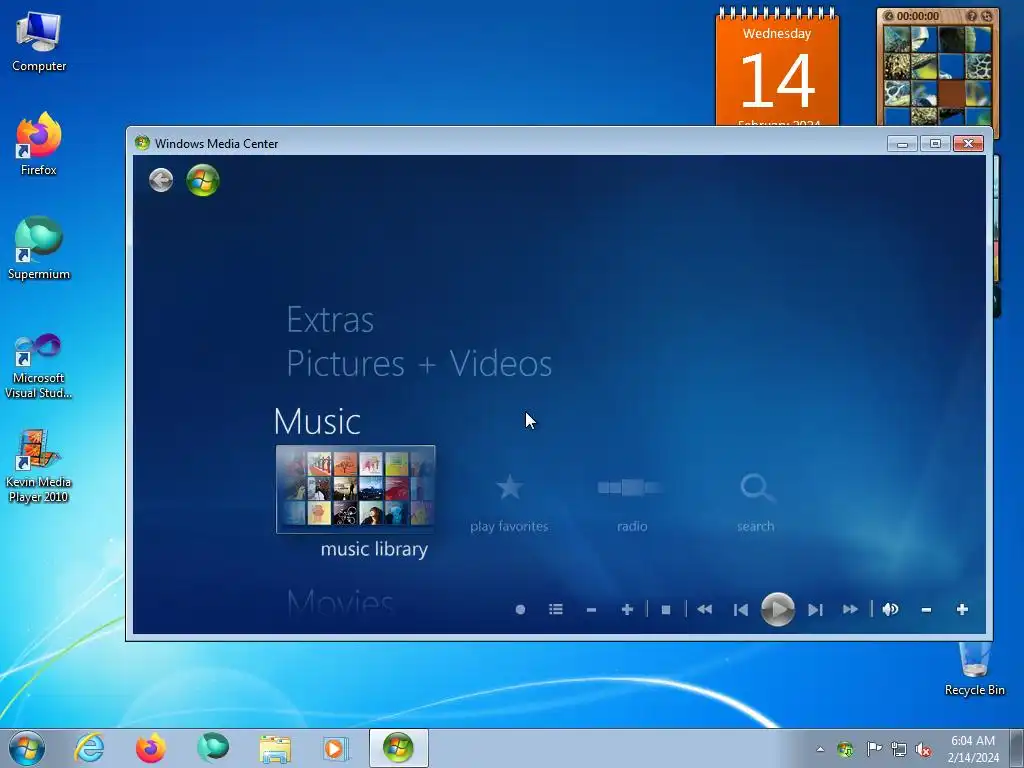Click the Media Center taskbar button
Image resolution: width=1024 pixels, height=768 pixels.
pyautogui.click(x=398, y=748)
